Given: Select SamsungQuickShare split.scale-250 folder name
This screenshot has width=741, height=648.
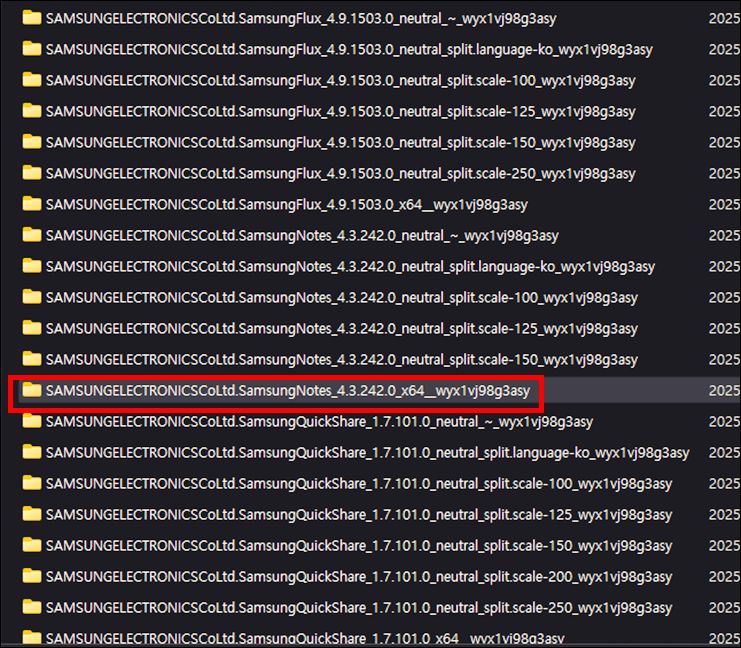Looking at the screenshot, I should pos(359,608).
